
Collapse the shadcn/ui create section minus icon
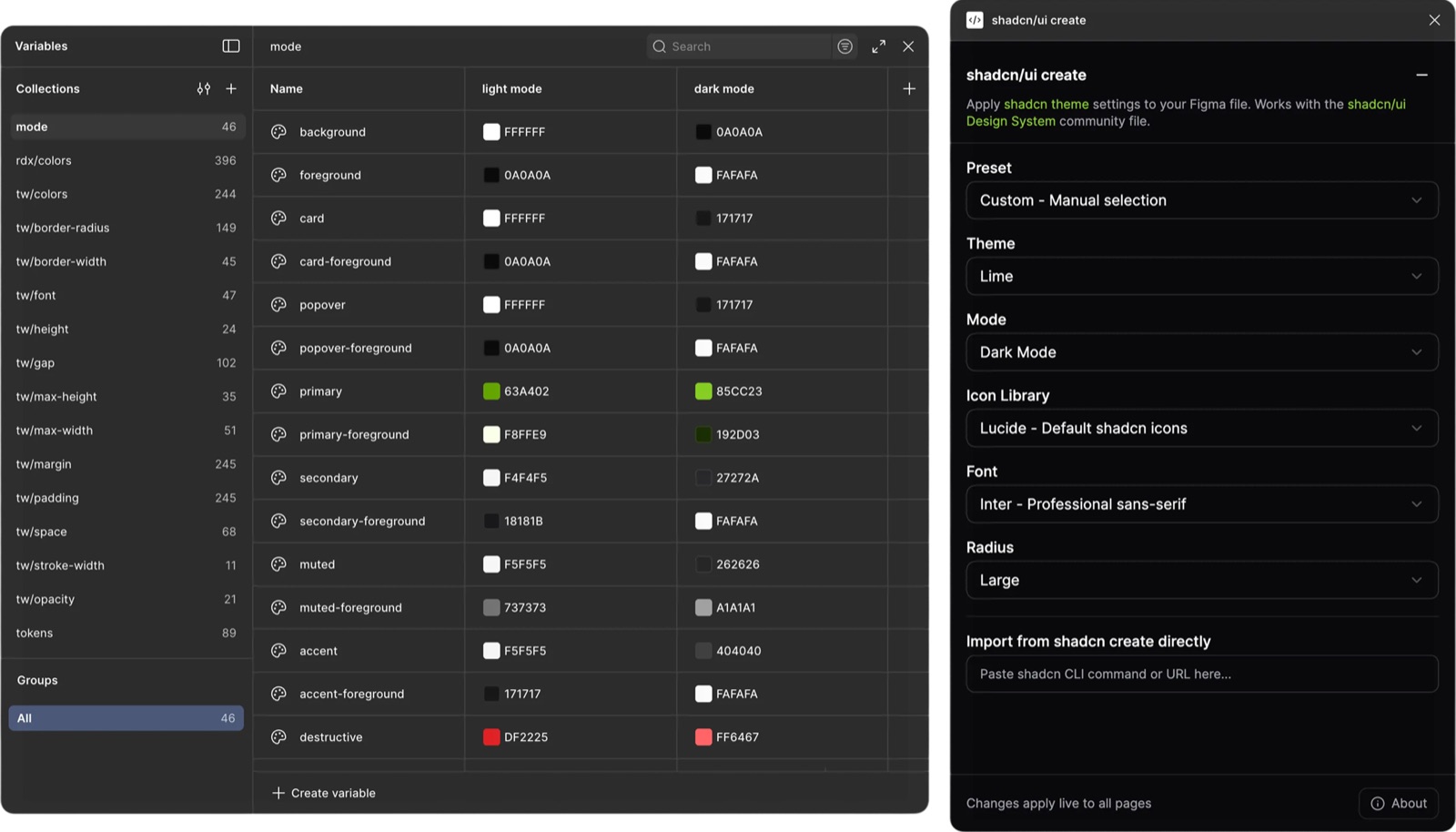click(x=1421, y=75)
